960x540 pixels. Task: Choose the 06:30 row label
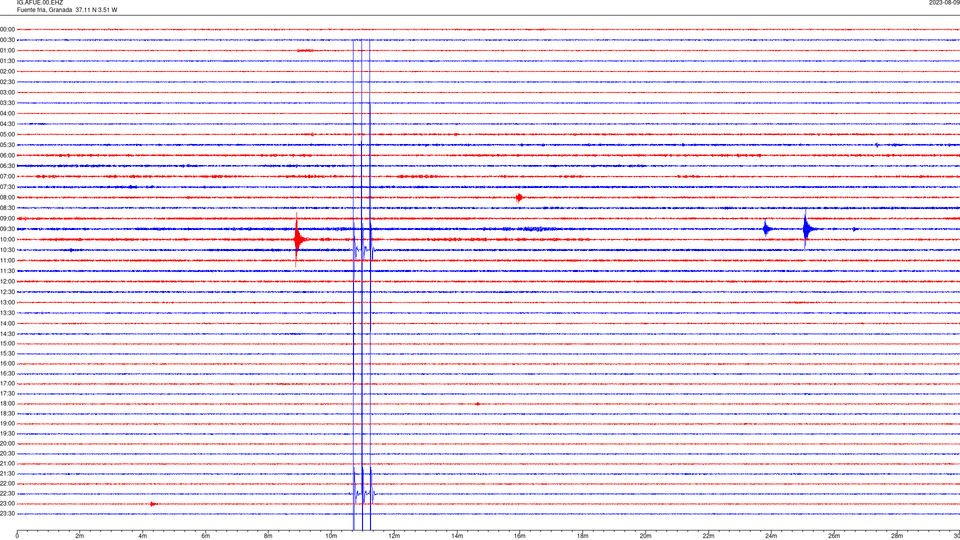[x=7, y=166]
